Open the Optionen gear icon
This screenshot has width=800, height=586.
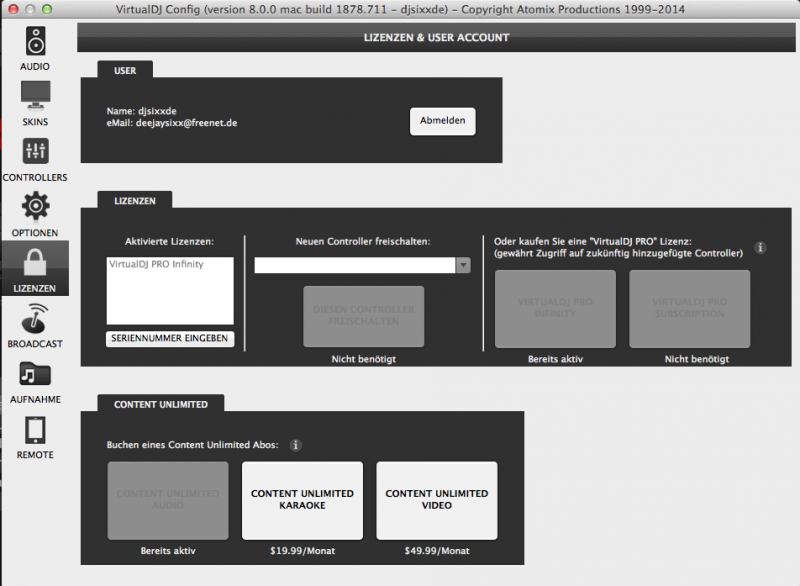coord(35,206)
